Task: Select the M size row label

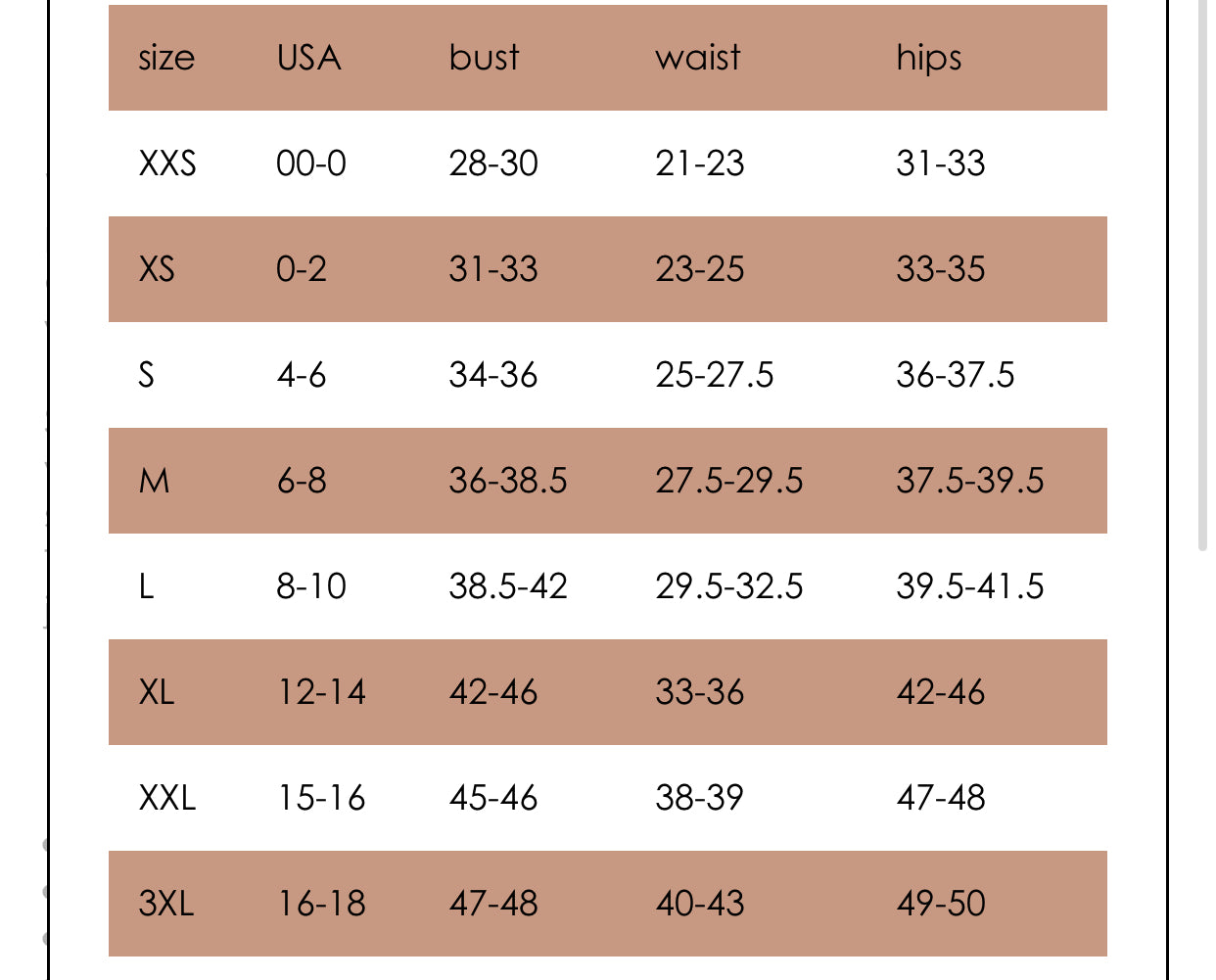Action: [155, 480]
